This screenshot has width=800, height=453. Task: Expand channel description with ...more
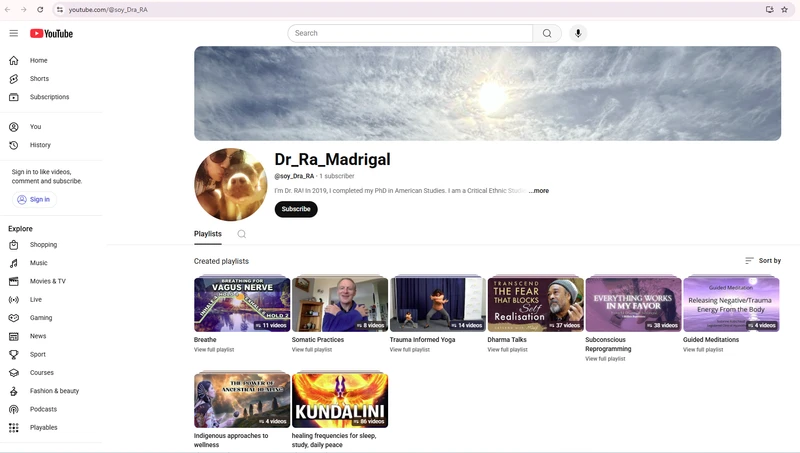tap(539, 191)
